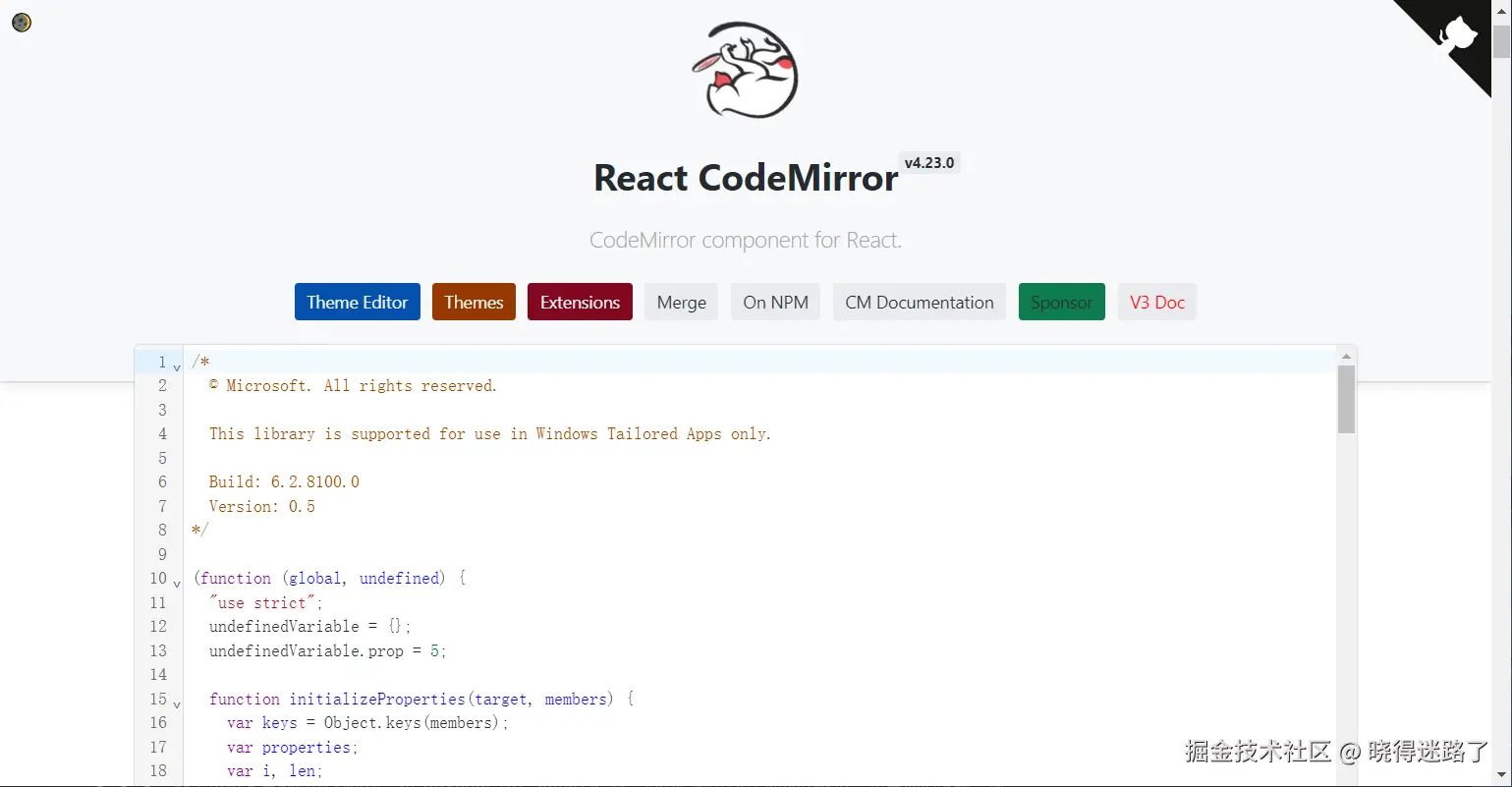Viewport: 1512px width, 787px height.
Task: Click "var keys = Object.keys(members);" line
Action: coord(368,722)
